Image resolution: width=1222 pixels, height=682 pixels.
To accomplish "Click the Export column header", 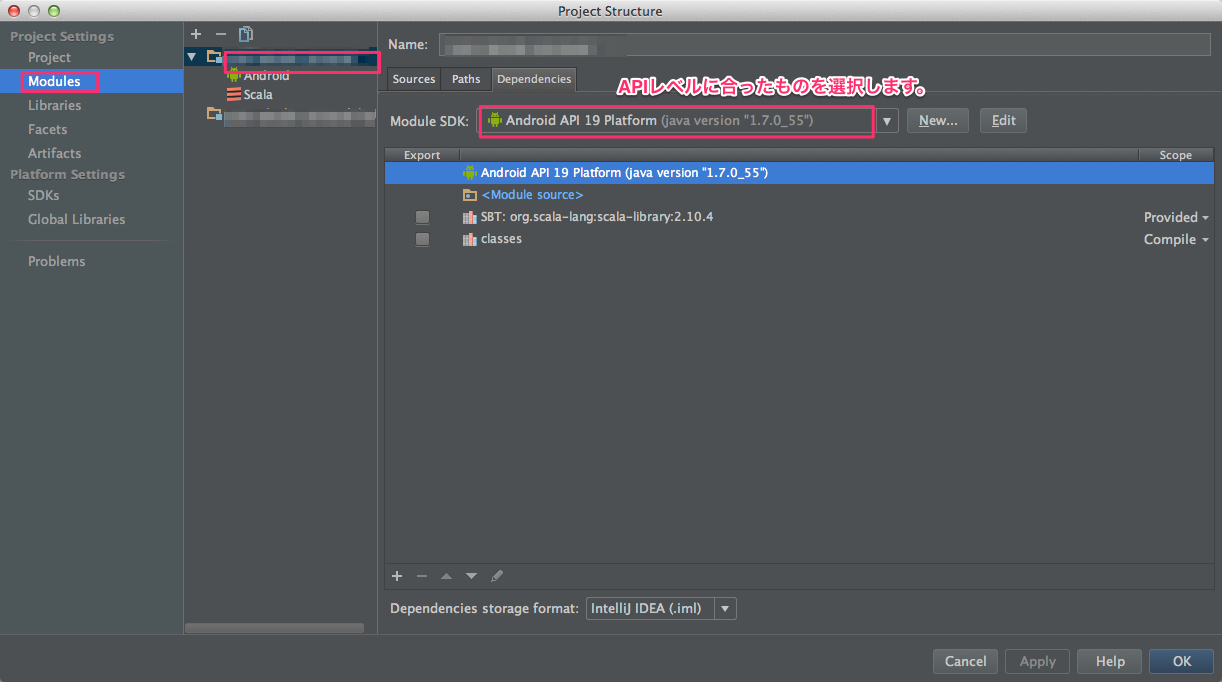I will point(422,155).
